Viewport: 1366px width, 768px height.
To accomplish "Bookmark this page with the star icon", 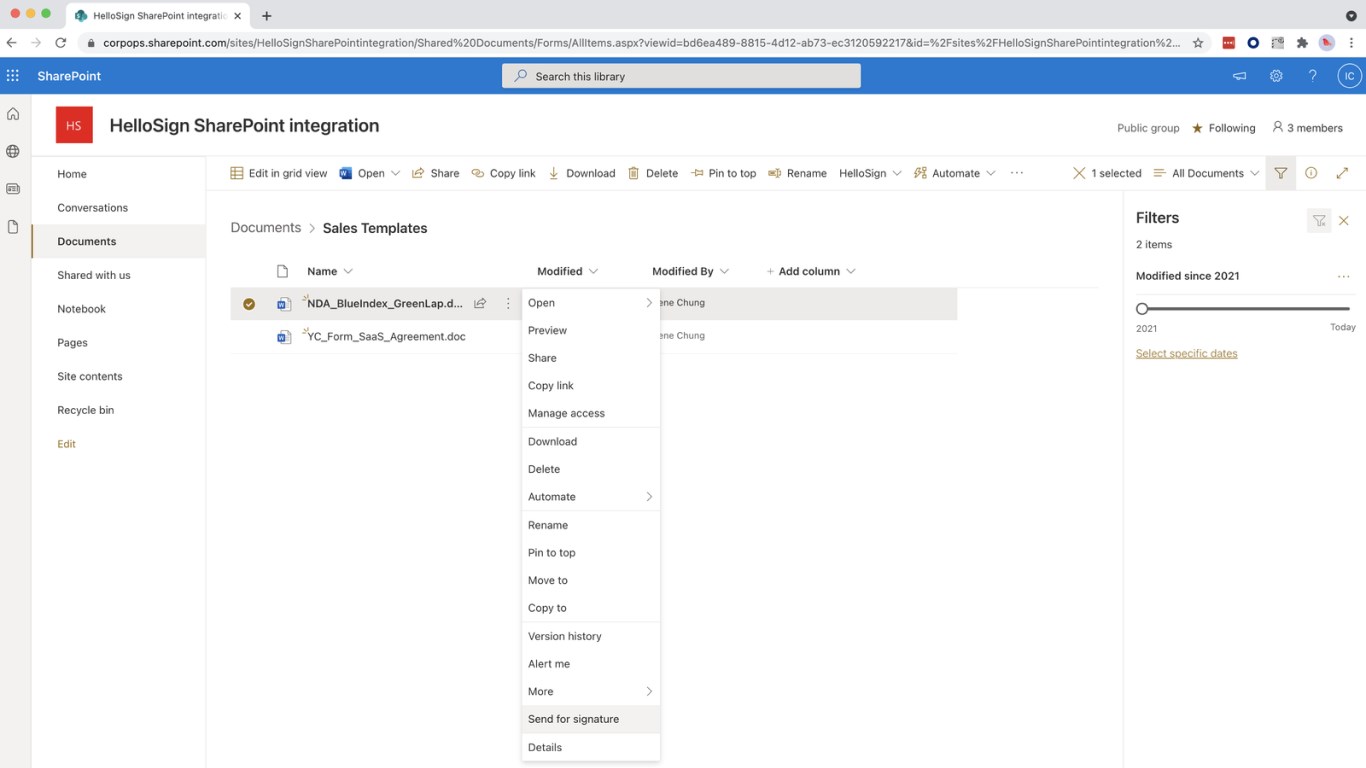I will click(1198, 43).
